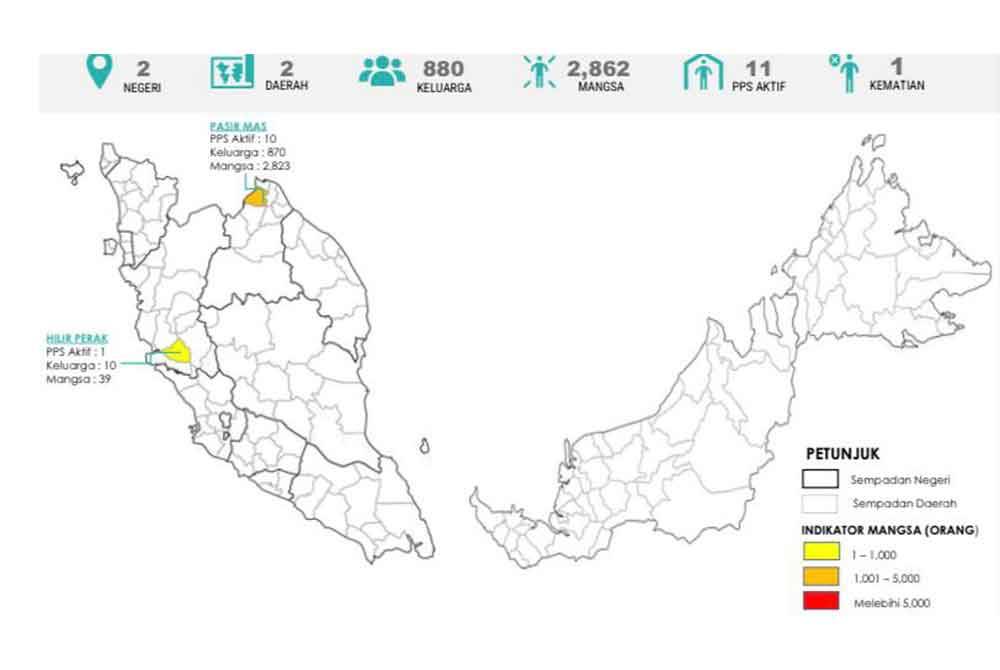
Task: Click the PETUNJUK legend heading
Action: (841, 452)
